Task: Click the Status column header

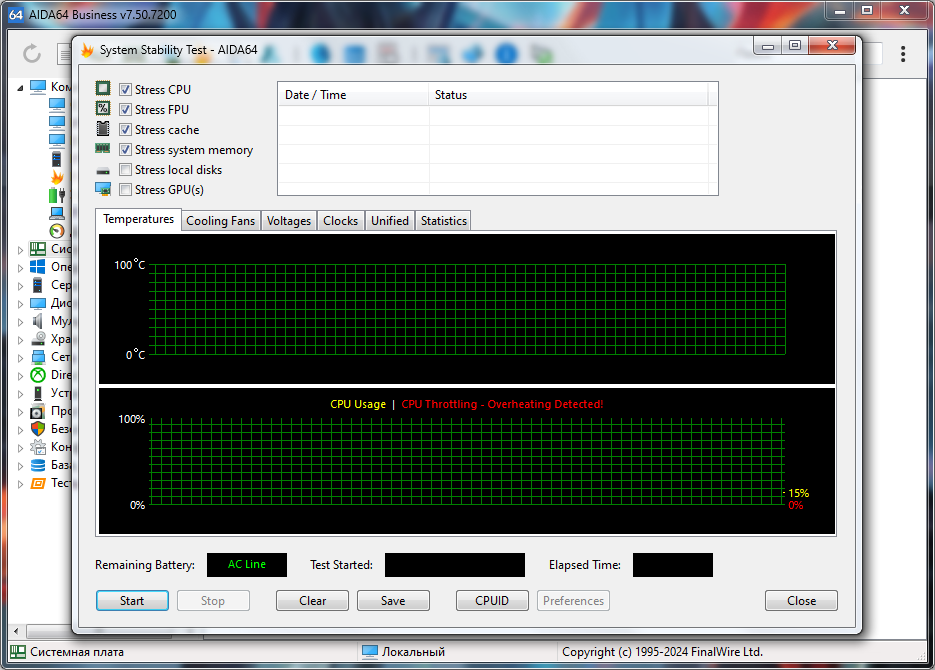Action: [x=568, y=95]
